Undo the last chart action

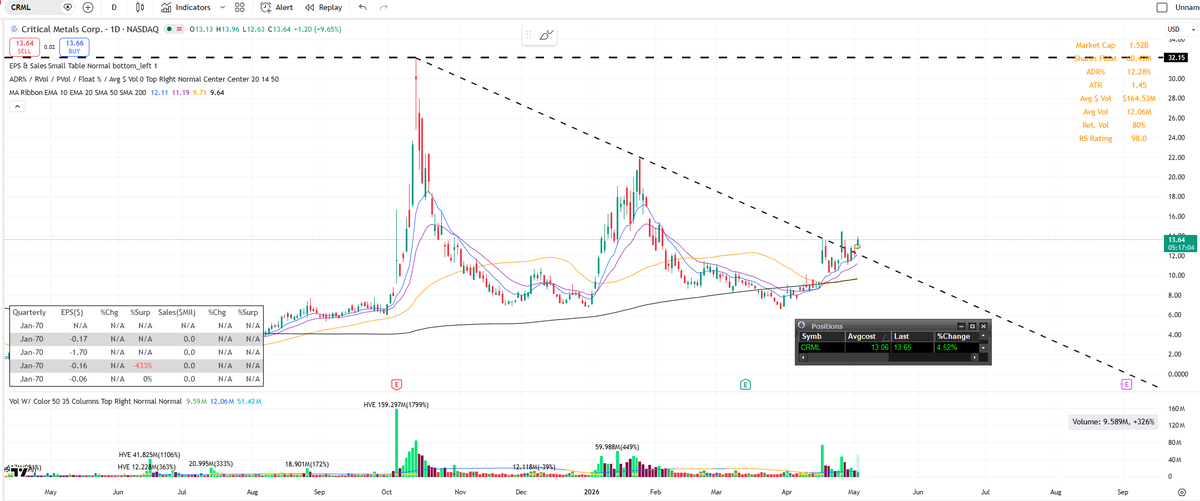361,7
